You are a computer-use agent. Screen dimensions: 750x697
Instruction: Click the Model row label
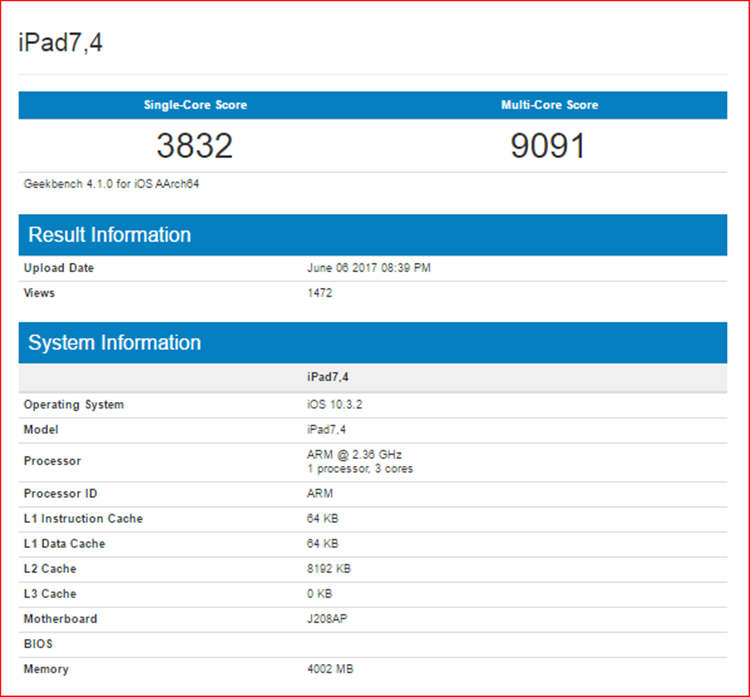(41, 430)
